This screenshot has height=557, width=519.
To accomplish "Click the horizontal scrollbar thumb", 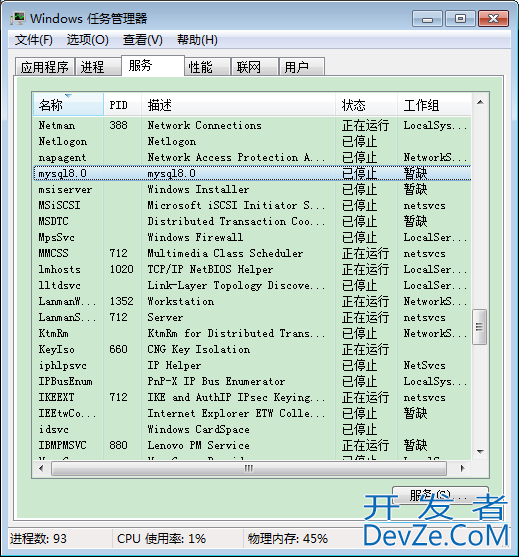I will click(x=249, y=469).
